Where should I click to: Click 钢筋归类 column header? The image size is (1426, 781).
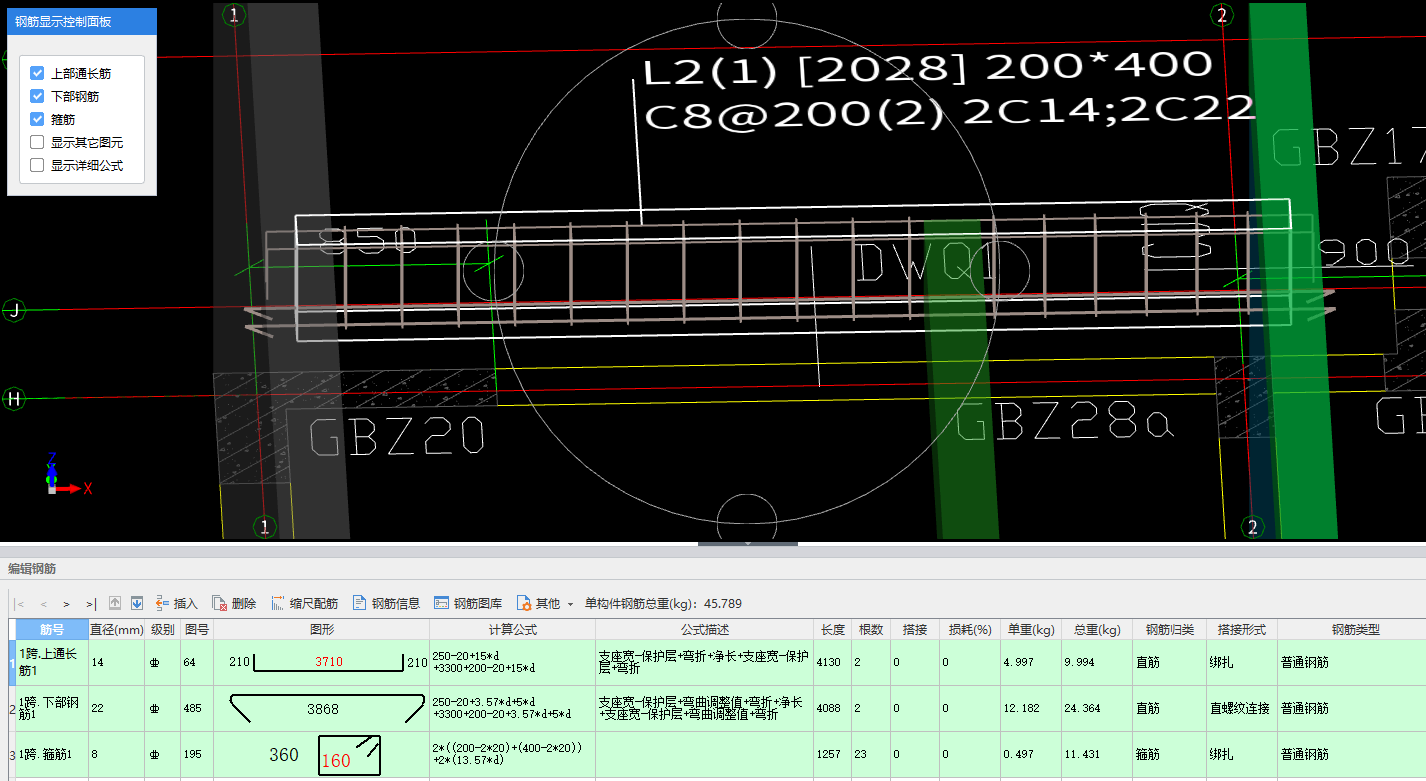tap(1169, 629)
